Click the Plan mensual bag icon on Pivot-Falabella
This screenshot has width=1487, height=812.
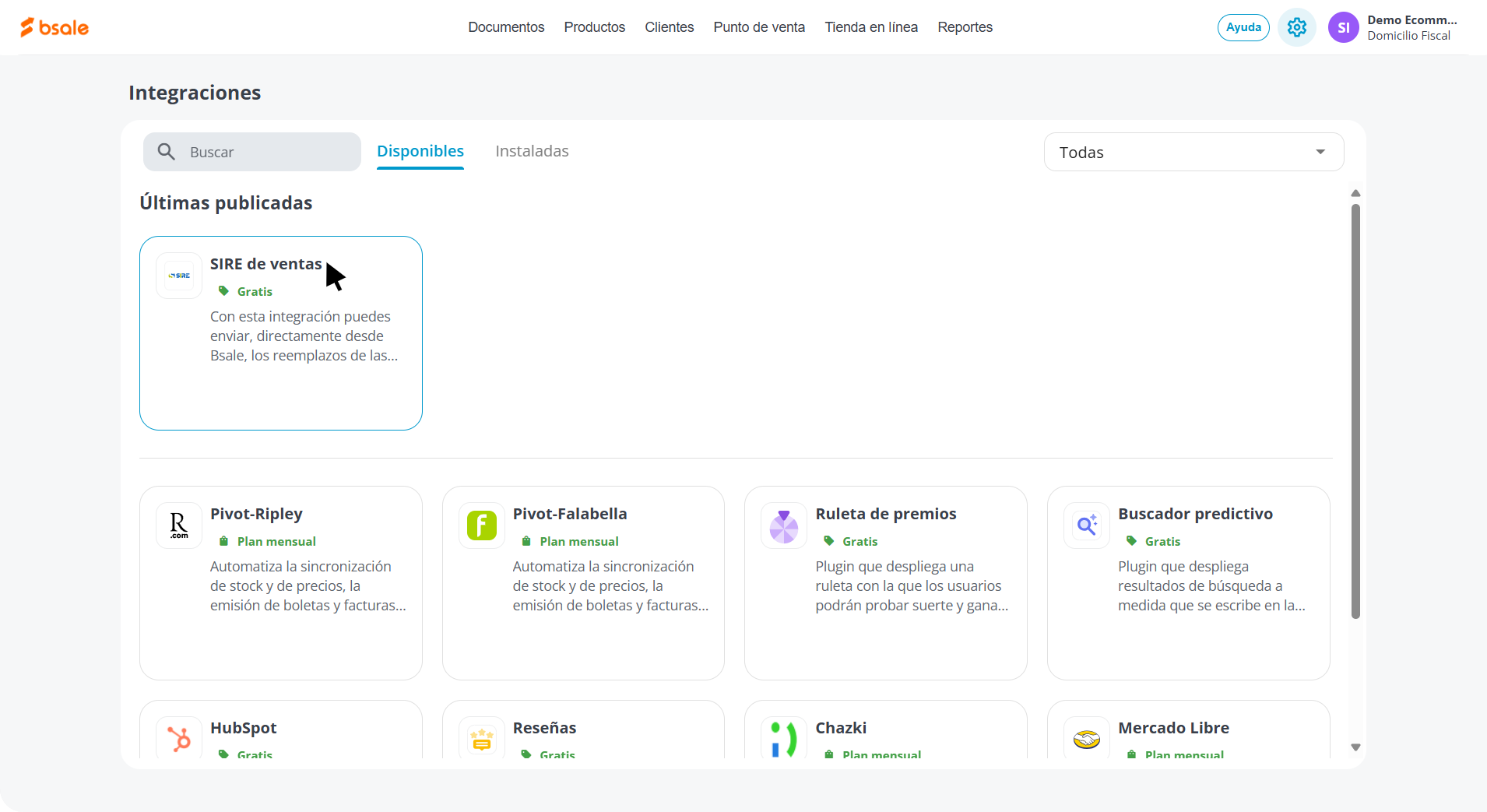(526, 541)
